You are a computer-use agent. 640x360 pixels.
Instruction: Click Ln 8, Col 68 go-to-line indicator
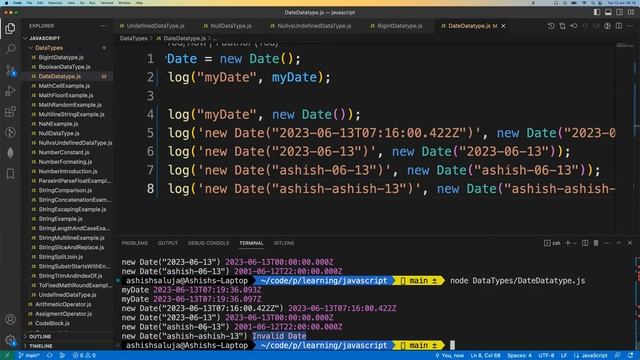[x=485, y=356]
